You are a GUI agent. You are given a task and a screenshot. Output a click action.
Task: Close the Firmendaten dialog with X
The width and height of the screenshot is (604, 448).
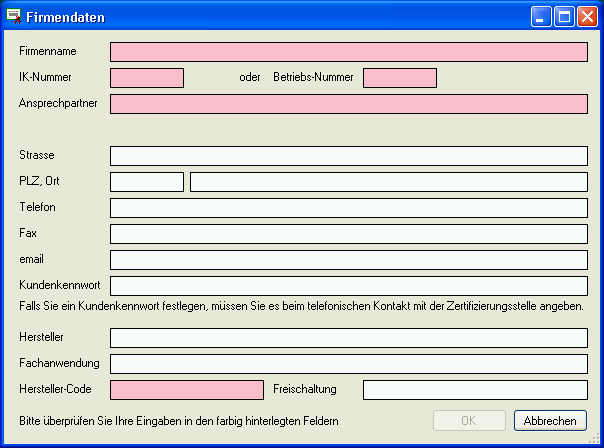pos(587,17)
